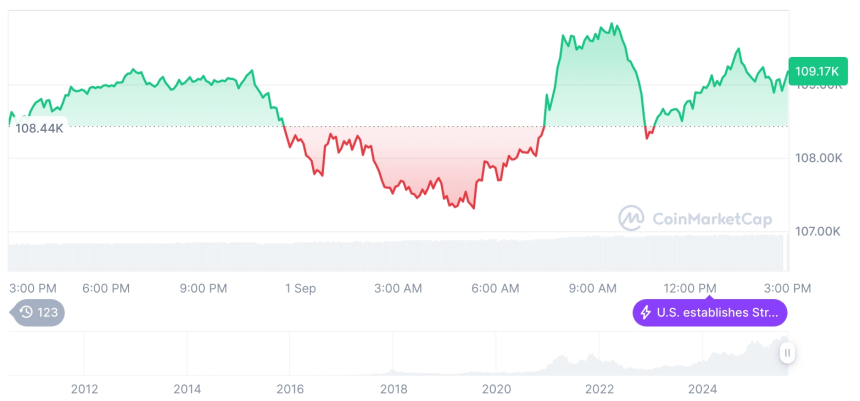This screenshot has width=860, height=401.
Task: Click the 108.44K opening price label
Action: pyautogui.click(x=40, y=128)
